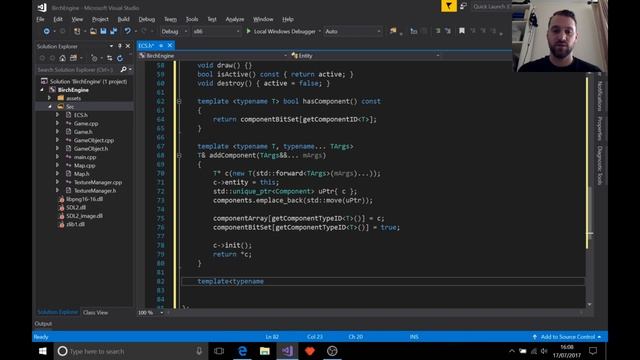Open the Debug menu
Viewport: 640px width, 360px height.
click(147, 19)
